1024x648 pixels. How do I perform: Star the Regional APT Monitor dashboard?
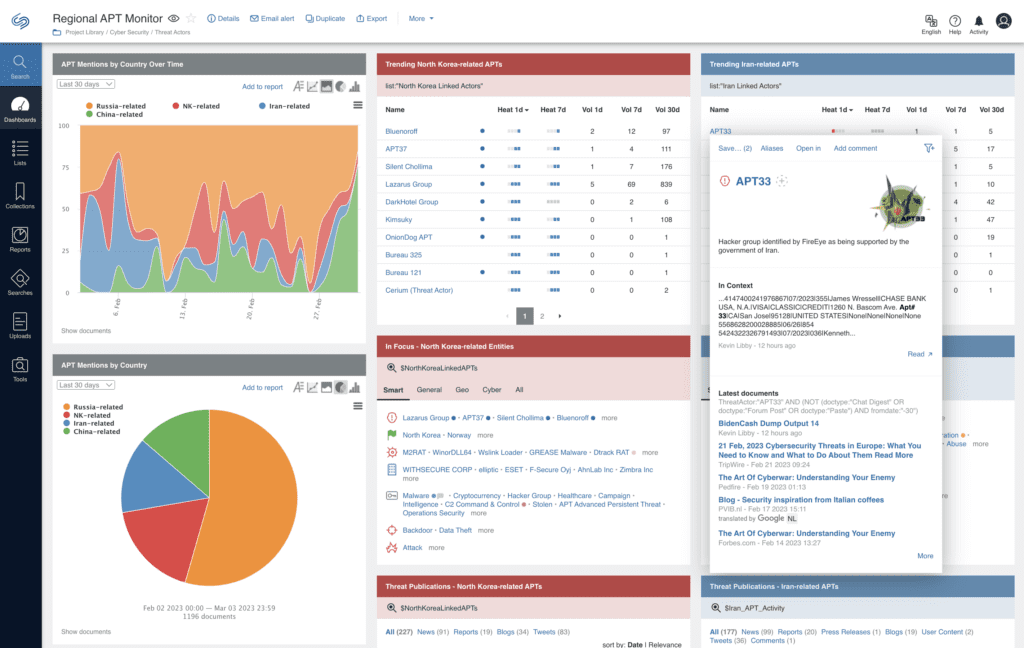[191, 18]
